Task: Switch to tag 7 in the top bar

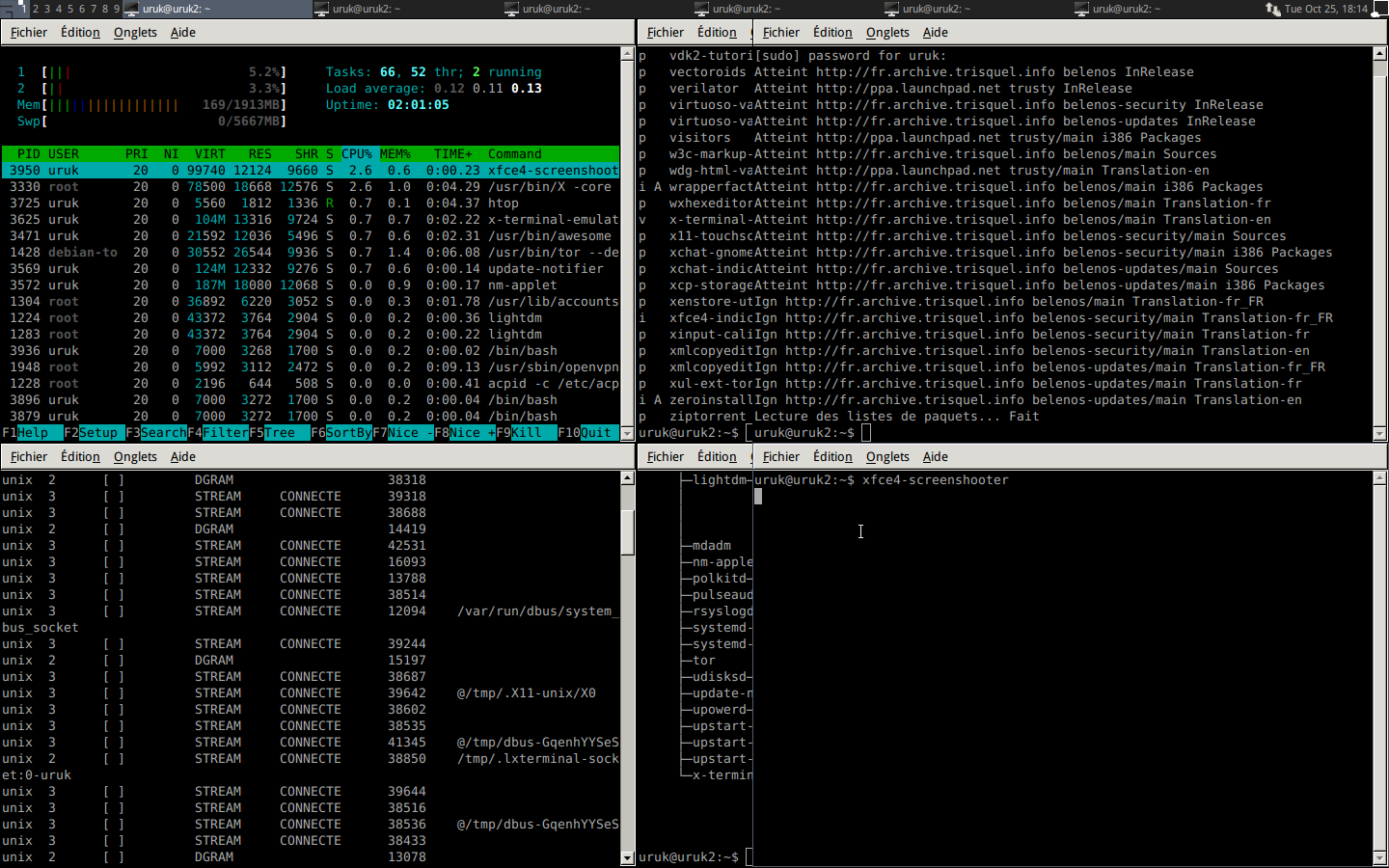Action: pyautogui.click(x=94, y=9)
